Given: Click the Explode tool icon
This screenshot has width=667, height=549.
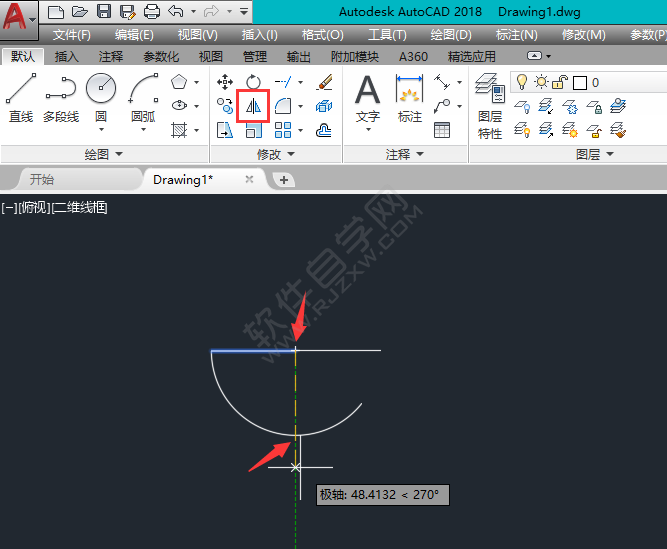Looking at the screenshot, I should tap(324, 106).
